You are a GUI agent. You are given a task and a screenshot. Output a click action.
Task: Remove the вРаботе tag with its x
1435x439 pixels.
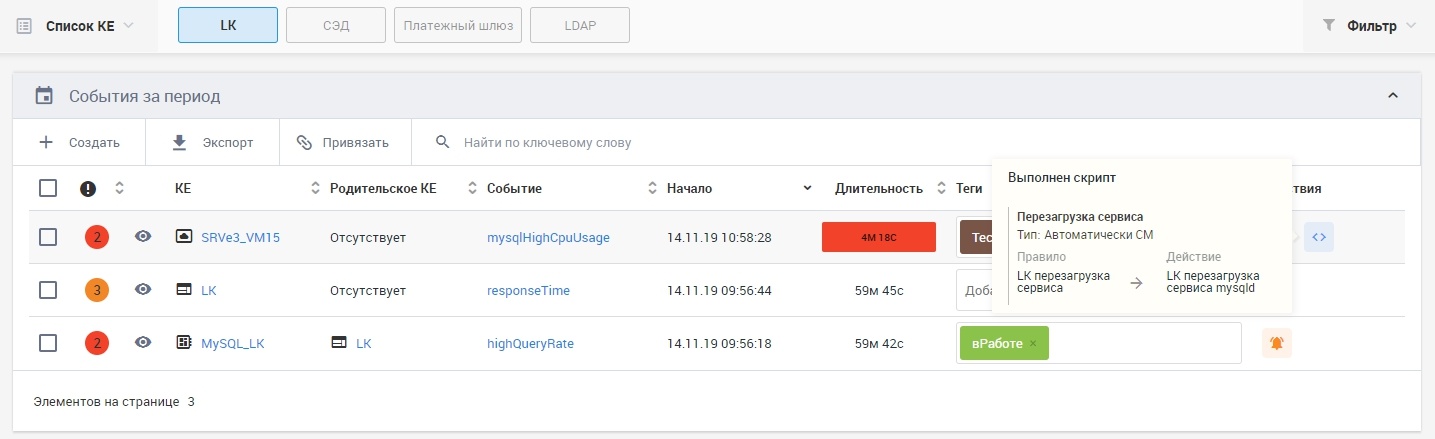(1033, 343)
